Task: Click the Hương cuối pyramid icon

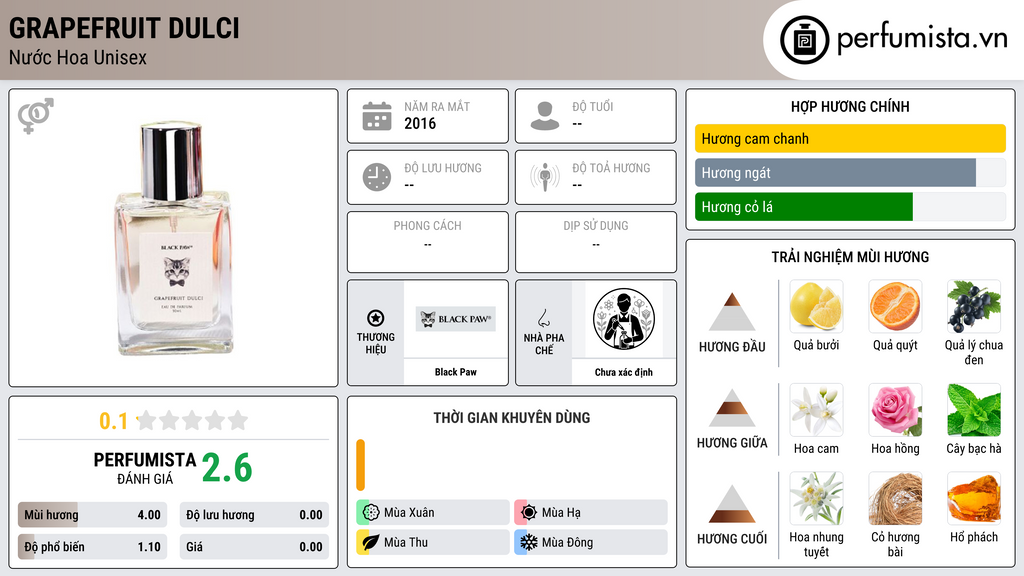Action: pyautogui.click(x=732, y=504)
